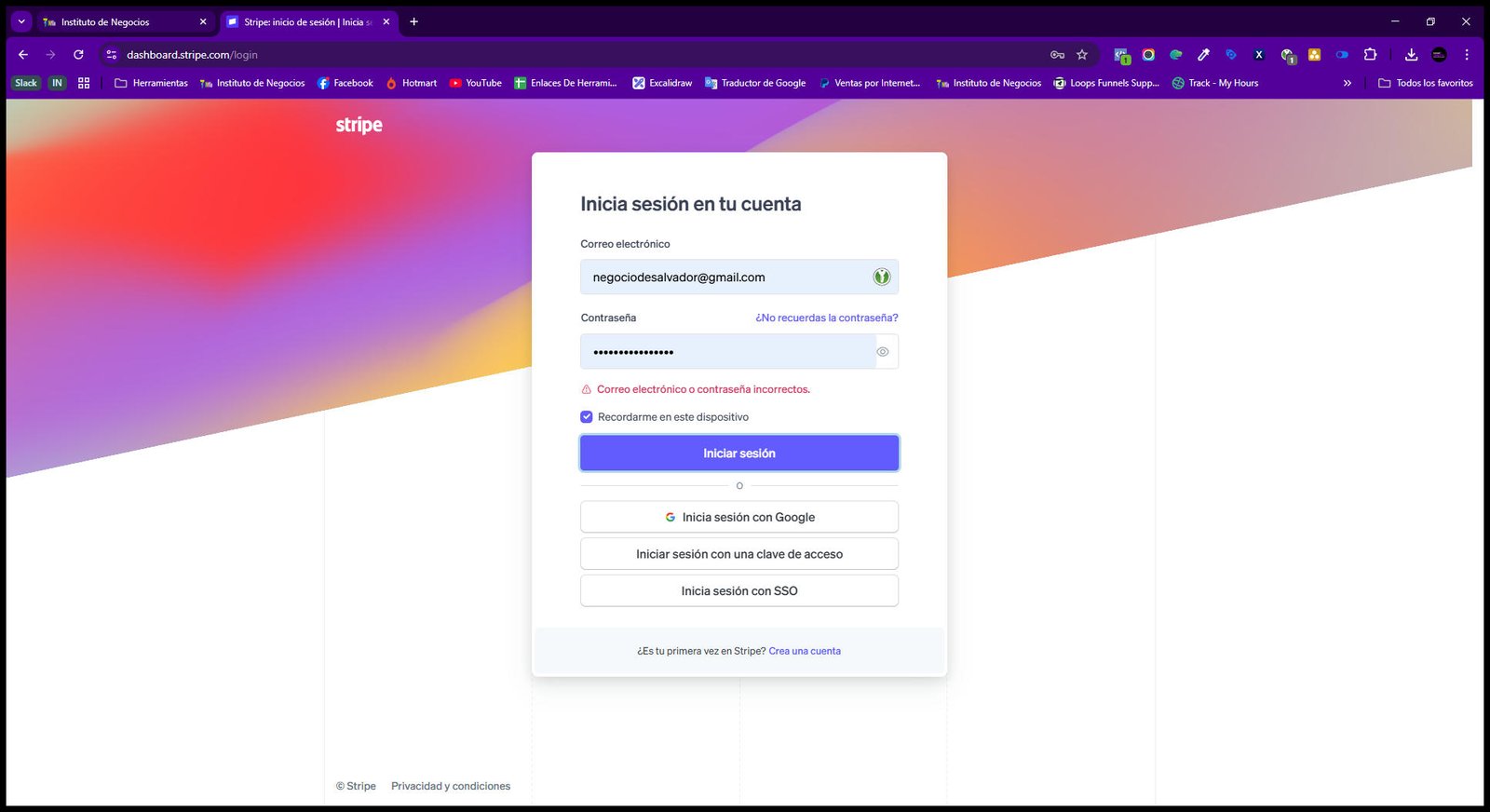This screenshot has height=812, width=1490.
Task: Show hidden bookmarks with the double chevron
Action: point(1347,83)
